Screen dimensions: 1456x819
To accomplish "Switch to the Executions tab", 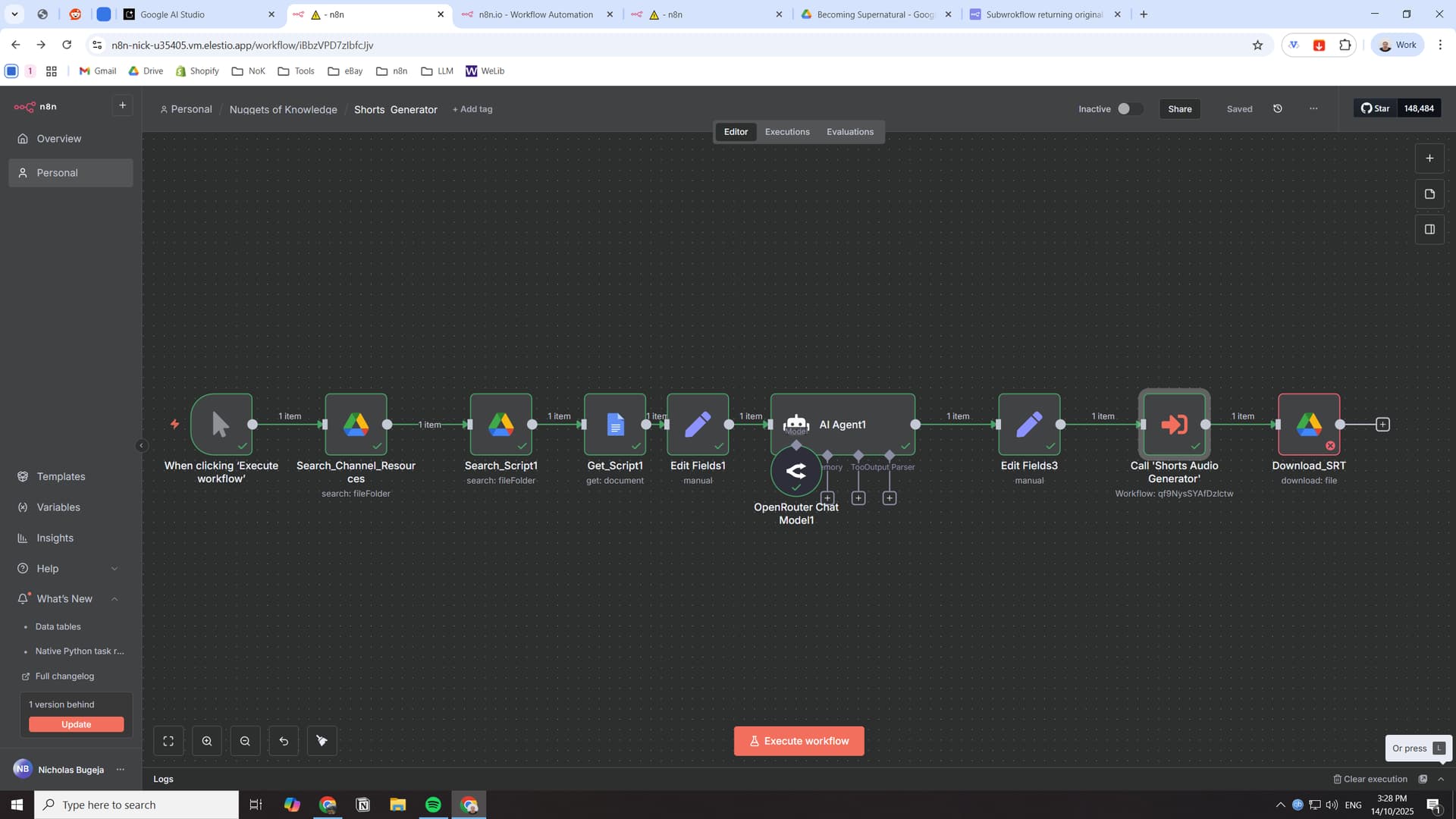I will point(787,132).
